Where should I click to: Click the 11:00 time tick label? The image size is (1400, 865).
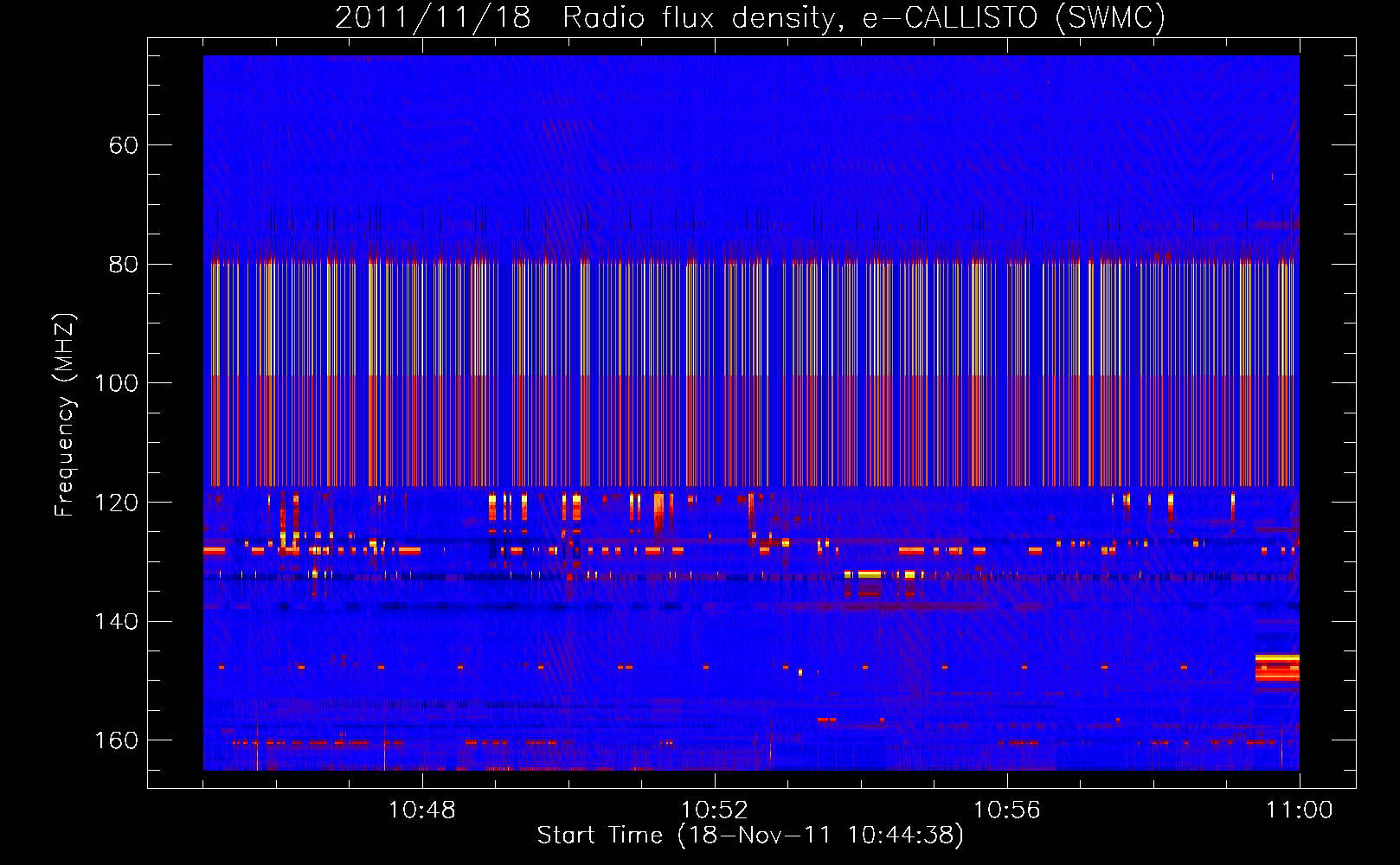tap(1300, 811)
